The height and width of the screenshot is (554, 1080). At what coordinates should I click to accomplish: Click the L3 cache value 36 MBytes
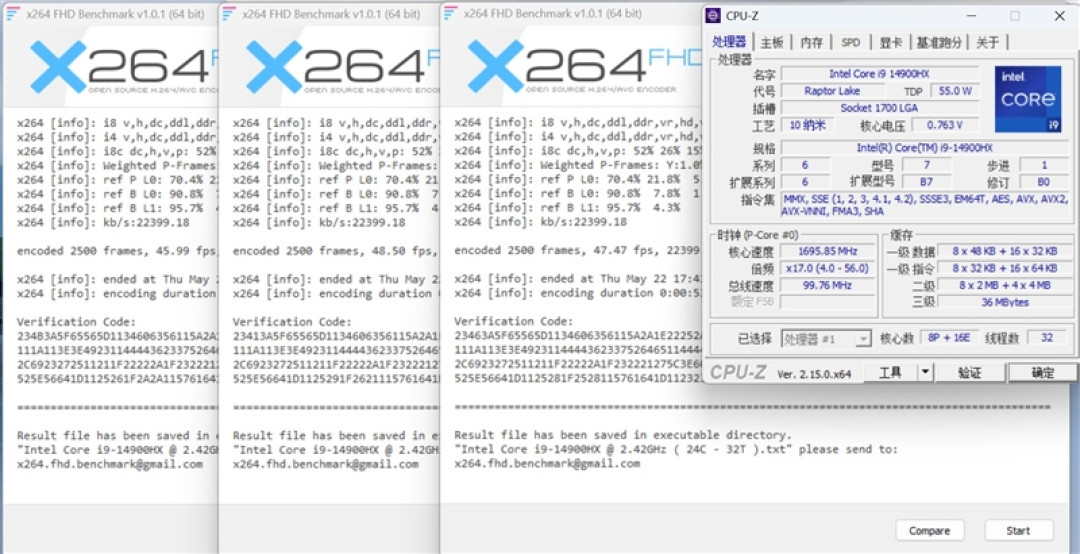[1004, 302]
